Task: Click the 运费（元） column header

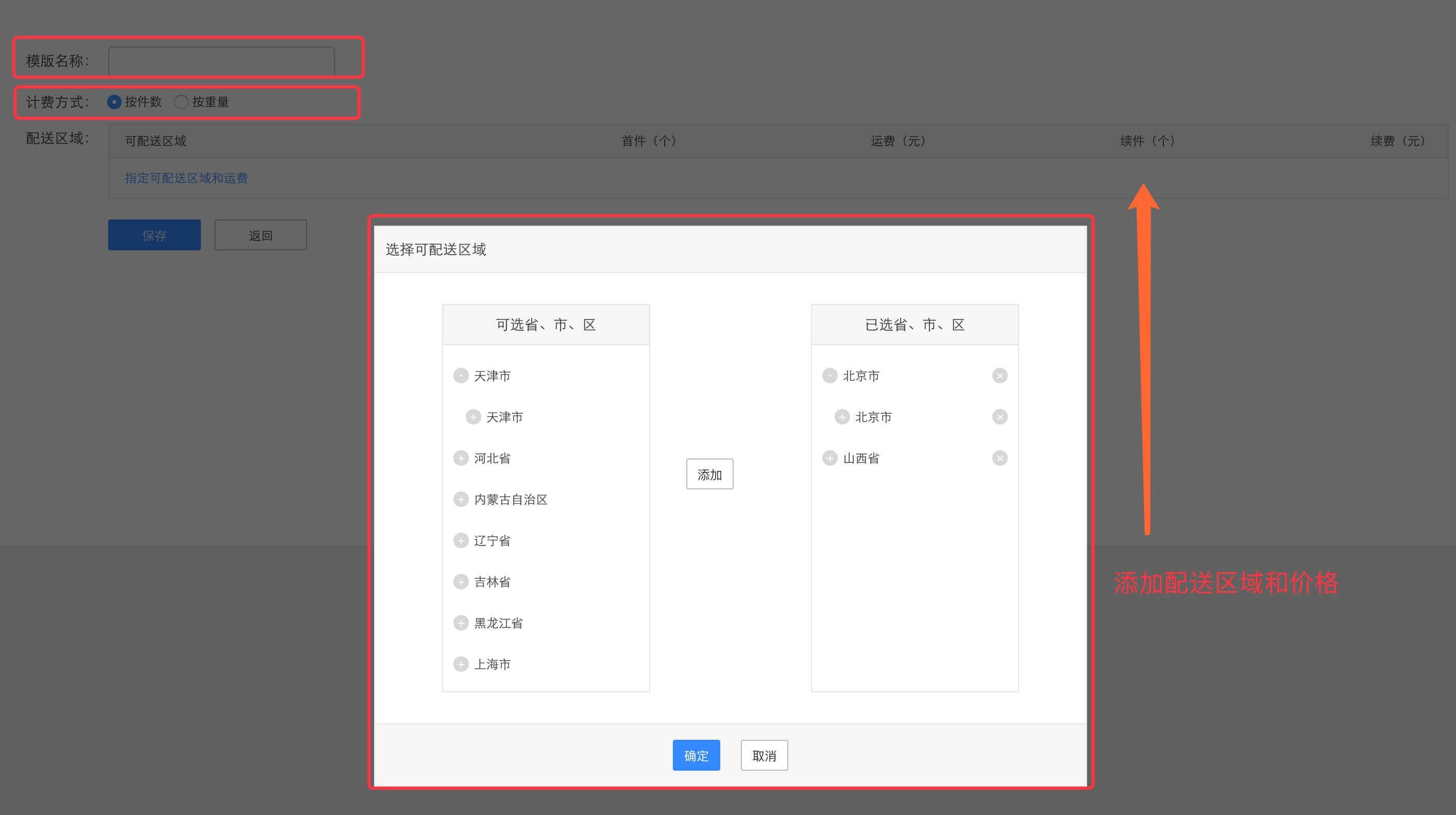Action: 898,141
